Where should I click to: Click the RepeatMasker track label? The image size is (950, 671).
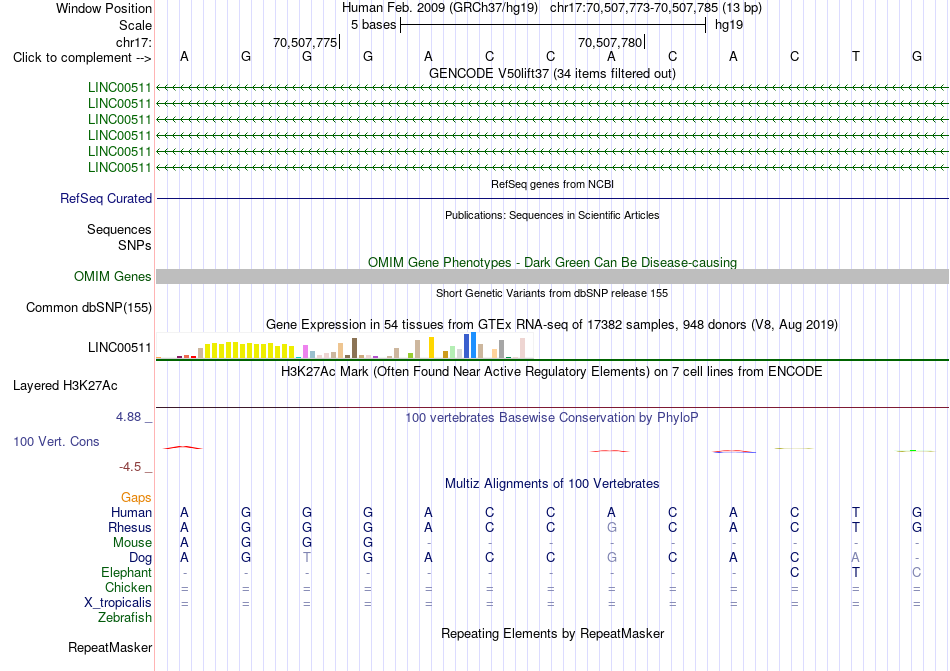pos(110,648)
